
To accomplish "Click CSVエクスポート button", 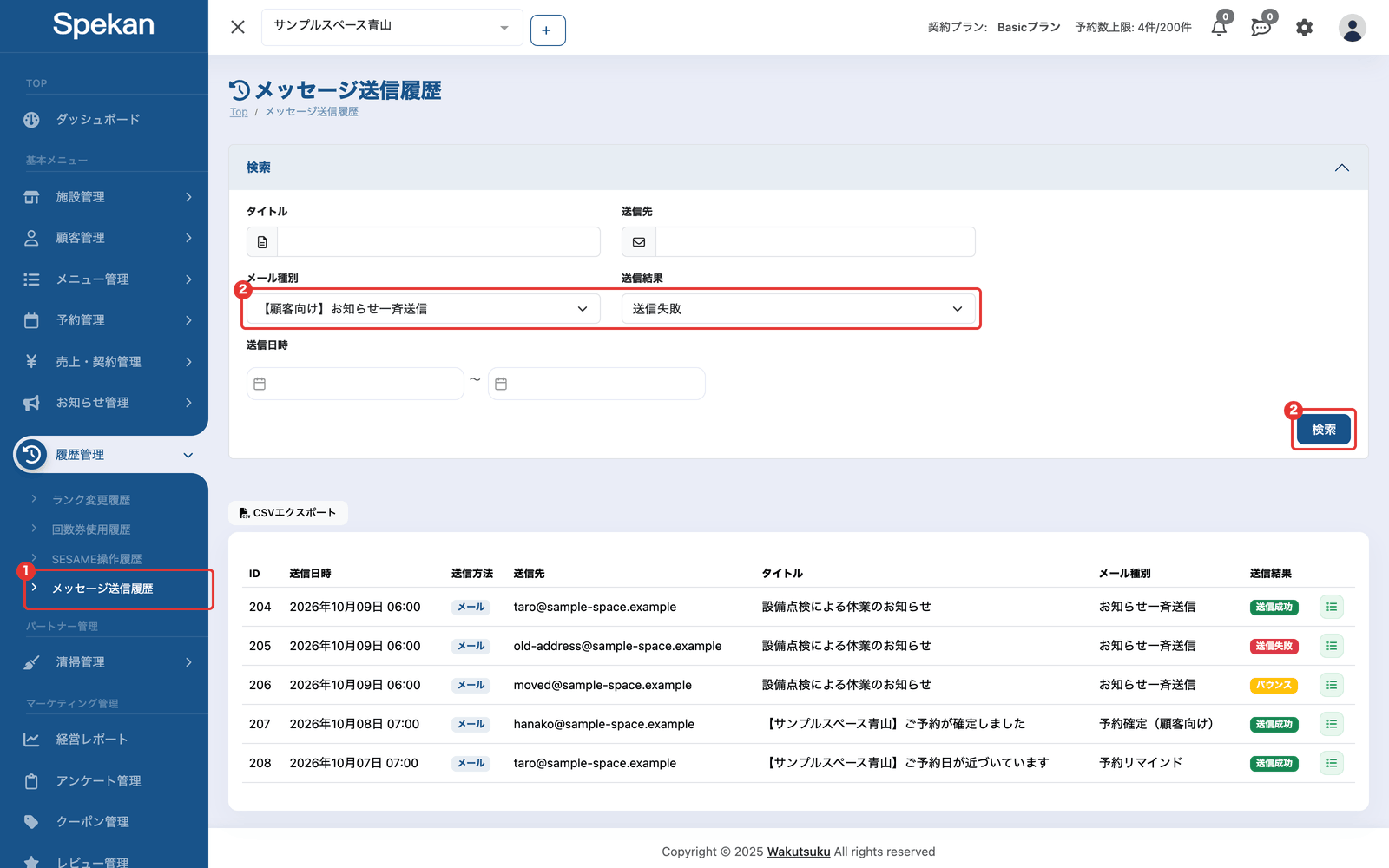I will pos(288,513).
